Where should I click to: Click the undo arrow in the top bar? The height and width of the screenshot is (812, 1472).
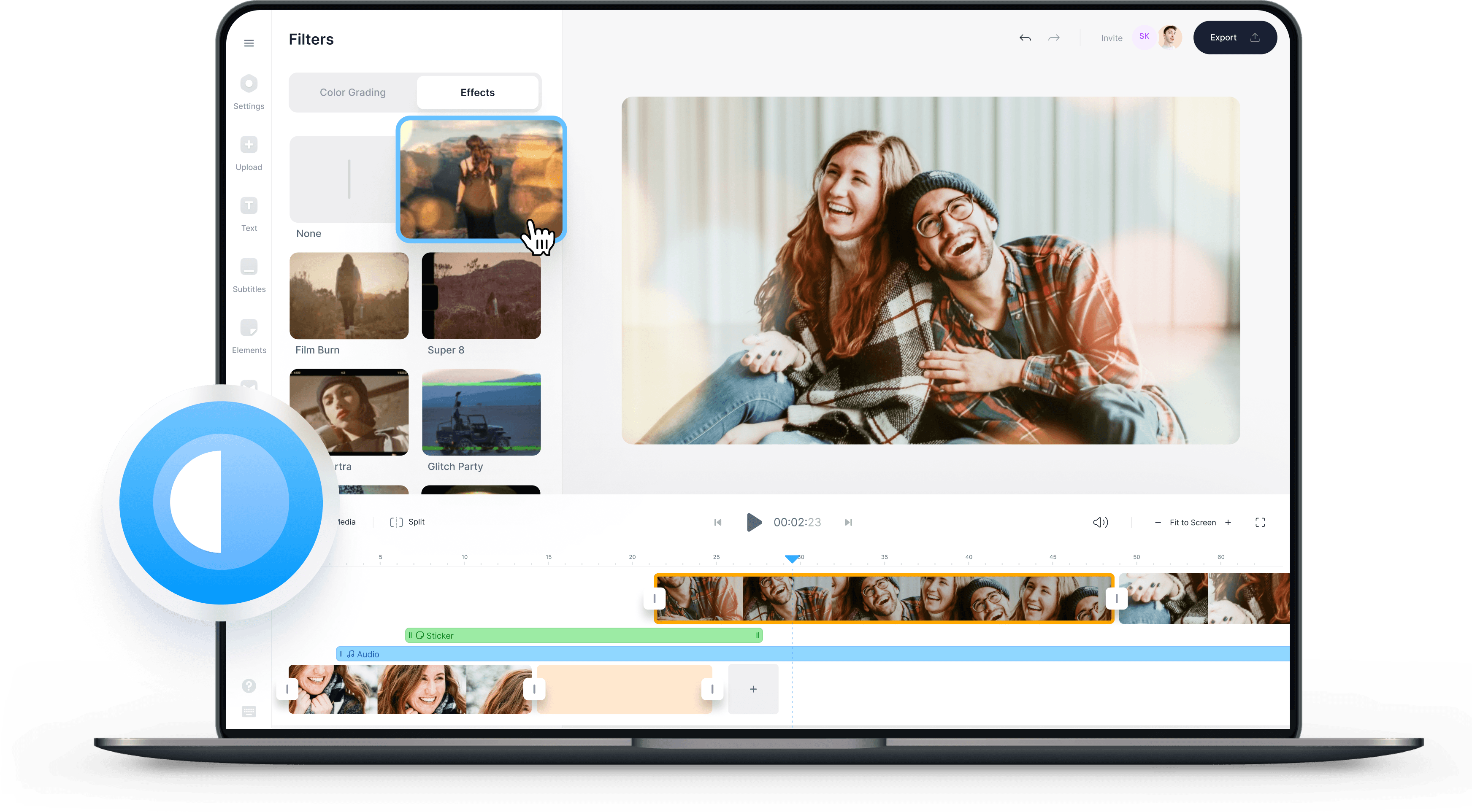pyautogui.click(x=1025, y=38)
